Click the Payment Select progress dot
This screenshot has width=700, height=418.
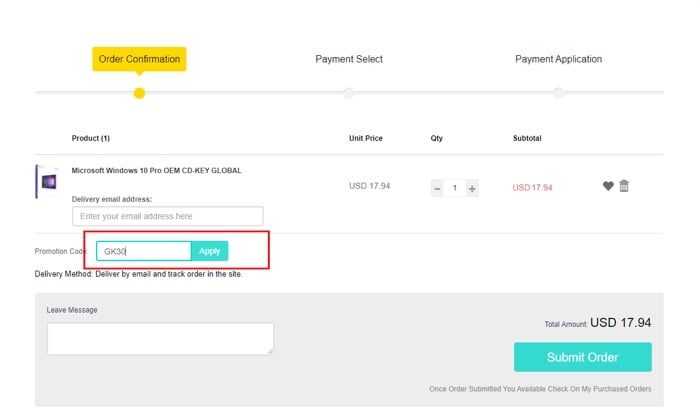click(349, 93)
